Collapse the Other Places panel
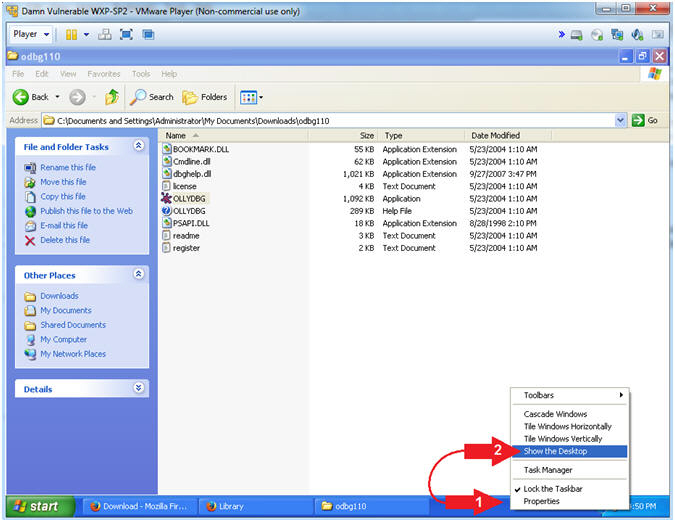675x522 pixels. pos(138,274)
